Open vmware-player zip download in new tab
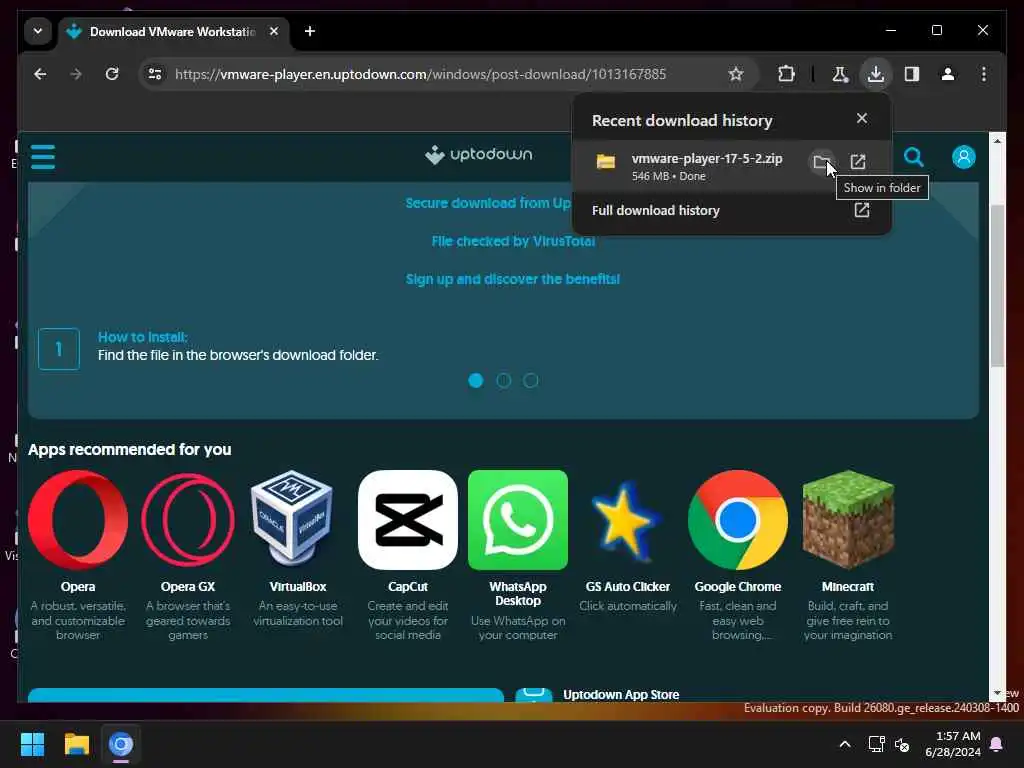Viewport: 1024px width, 768px height. [x=857, y=161]
